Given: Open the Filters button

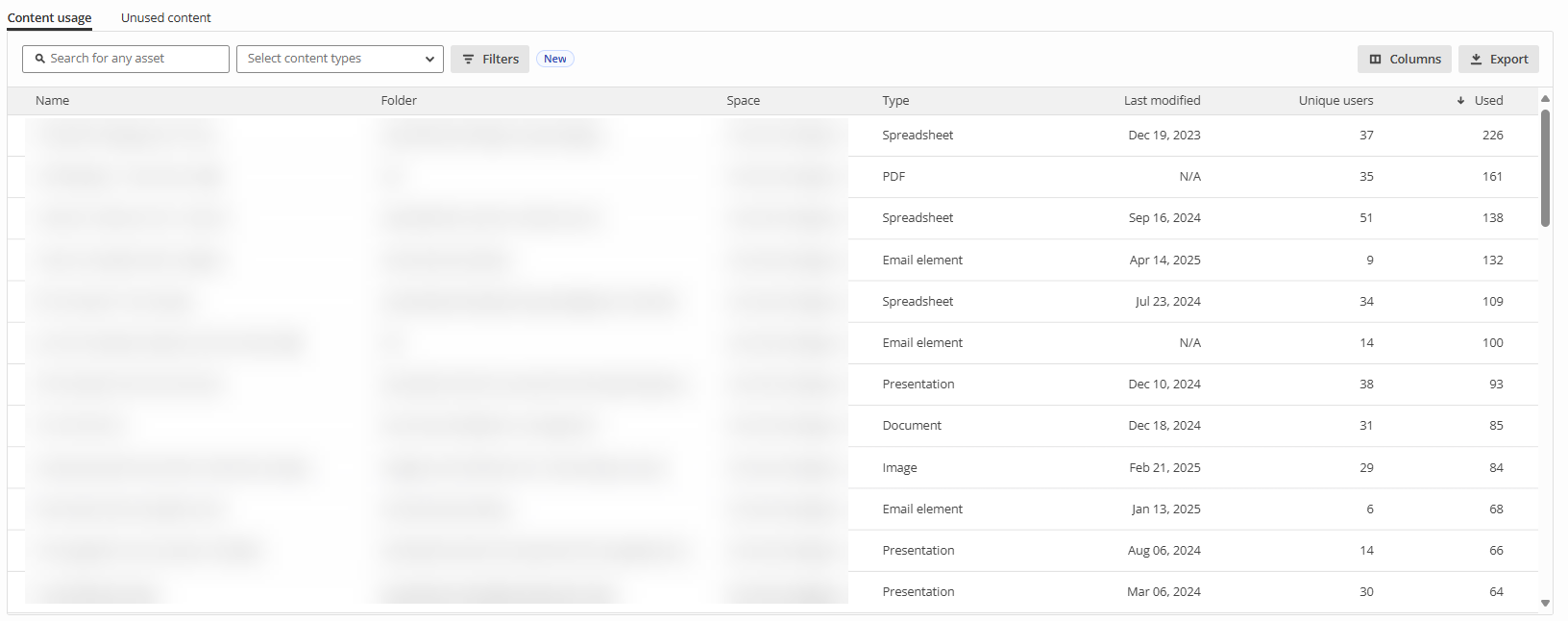Looking at the screenshot, I should [x=490, y=60].
